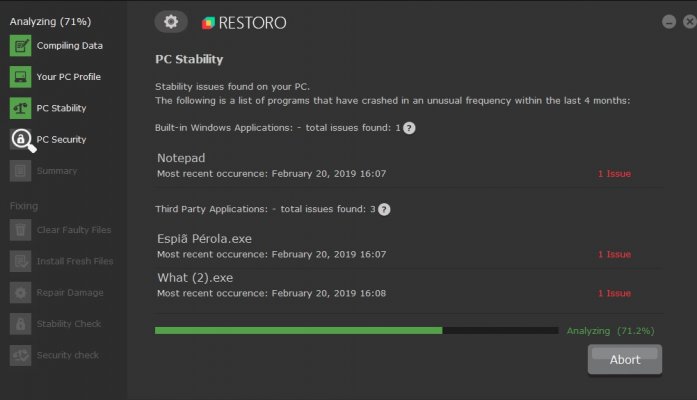Click the Restoro logo

[244, 23]
